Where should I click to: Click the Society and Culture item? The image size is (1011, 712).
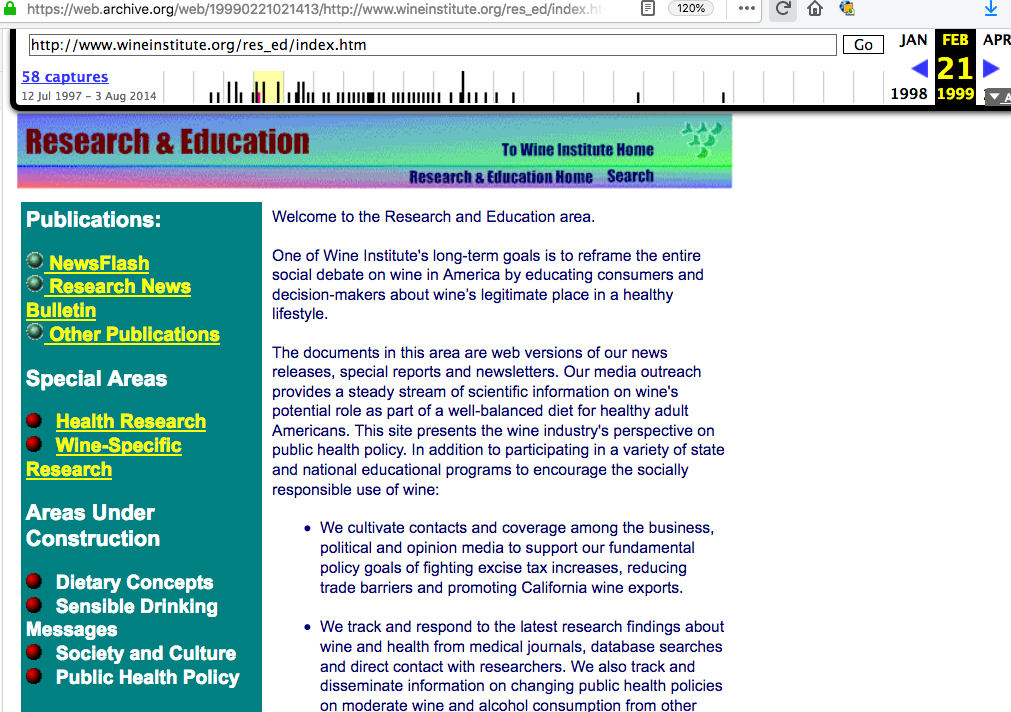click(x=146, y=653)
